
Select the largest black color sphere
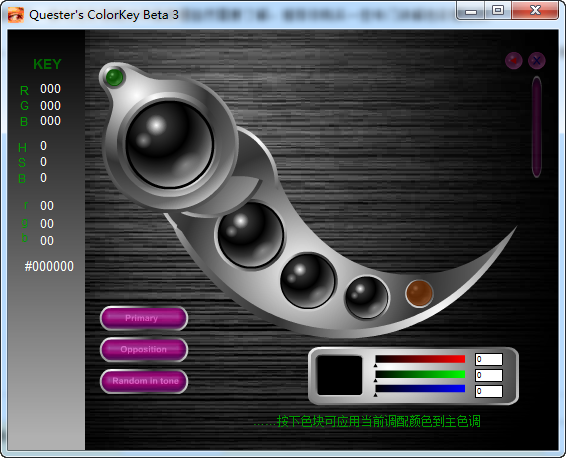coord(170,144)
